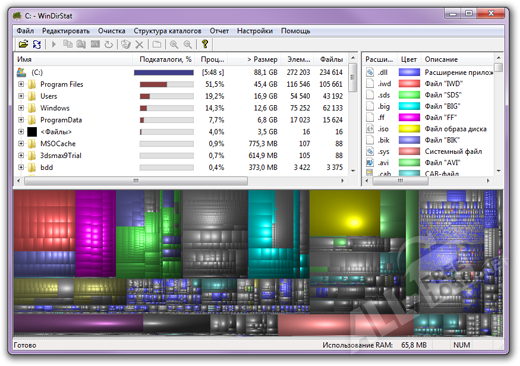Viewport: 520px width, 366px height.
Task: Click the Refresh all toolbar icon
Action: click(37, 44)
